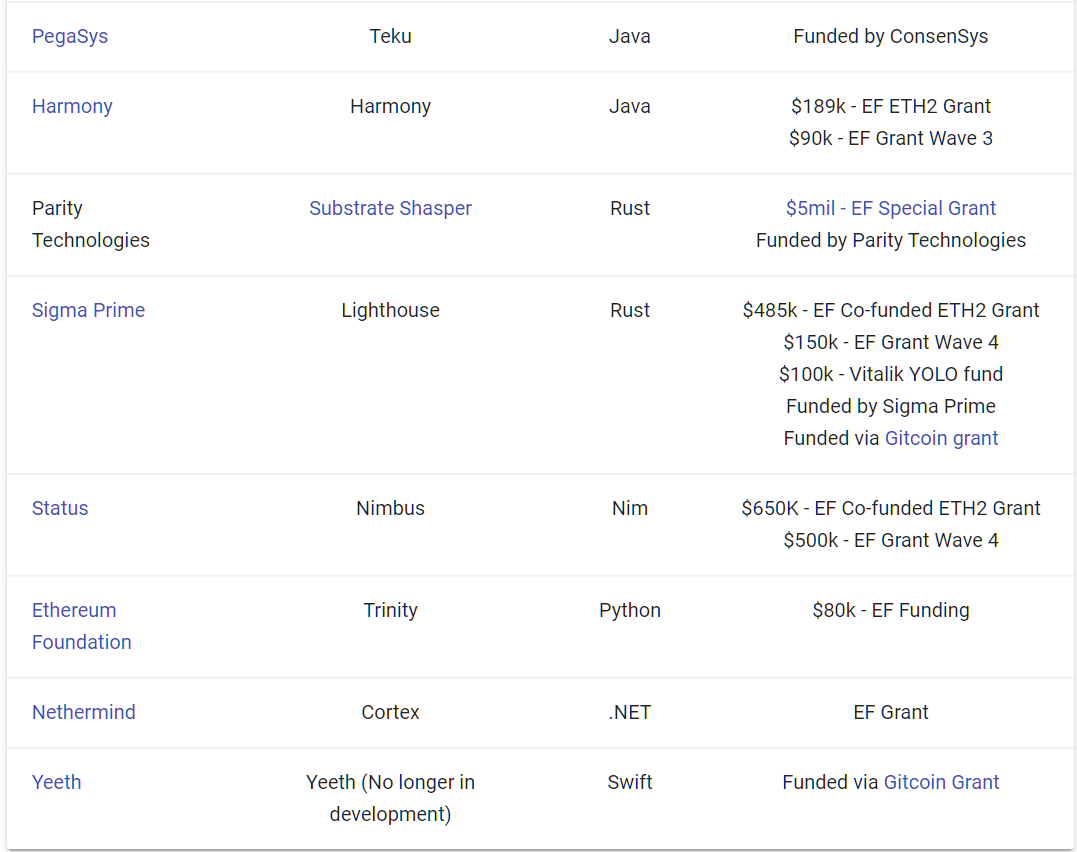This screenshot has height=852, width=1077.
Task: Open the Substrate Shasper client link
Action: coord(390,208)
